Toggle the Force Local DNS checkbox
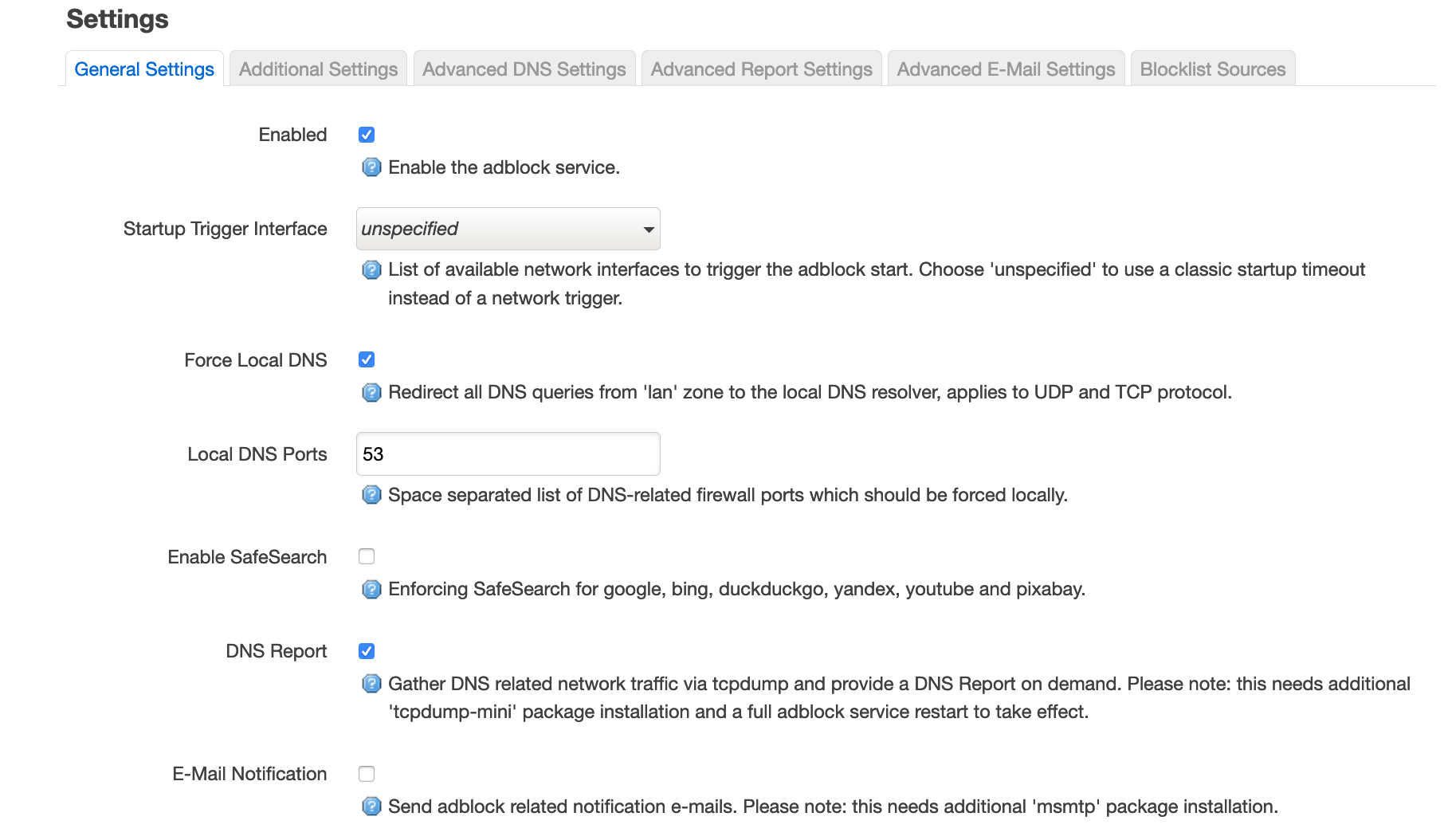1444x840 pixels. [x=367, y=359]
